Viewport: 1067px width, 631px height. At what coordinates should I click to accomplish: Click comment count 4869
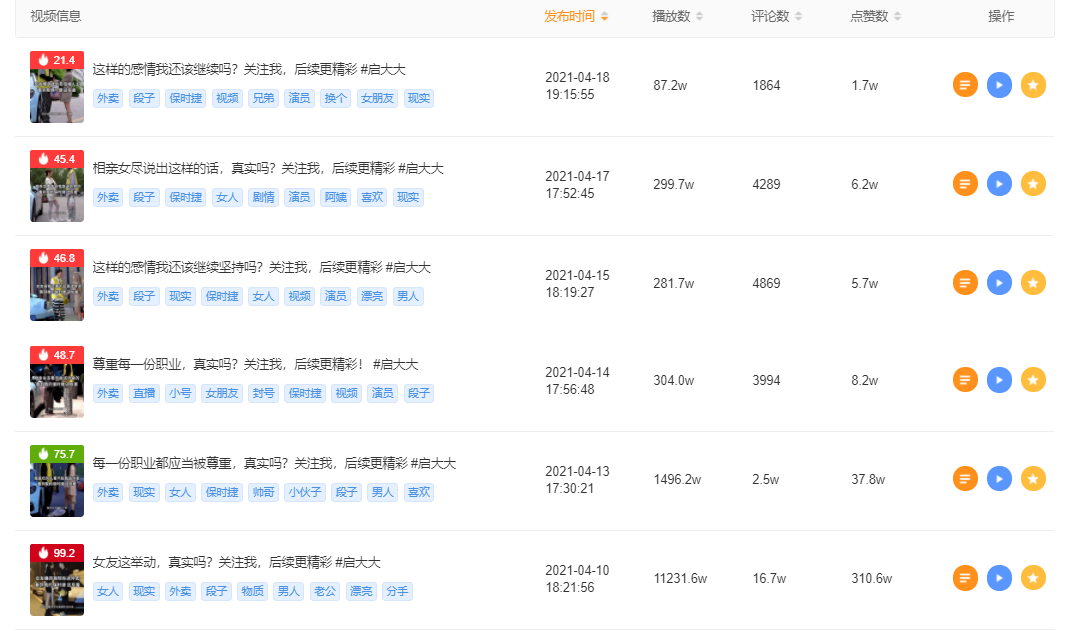pos(766,284)
